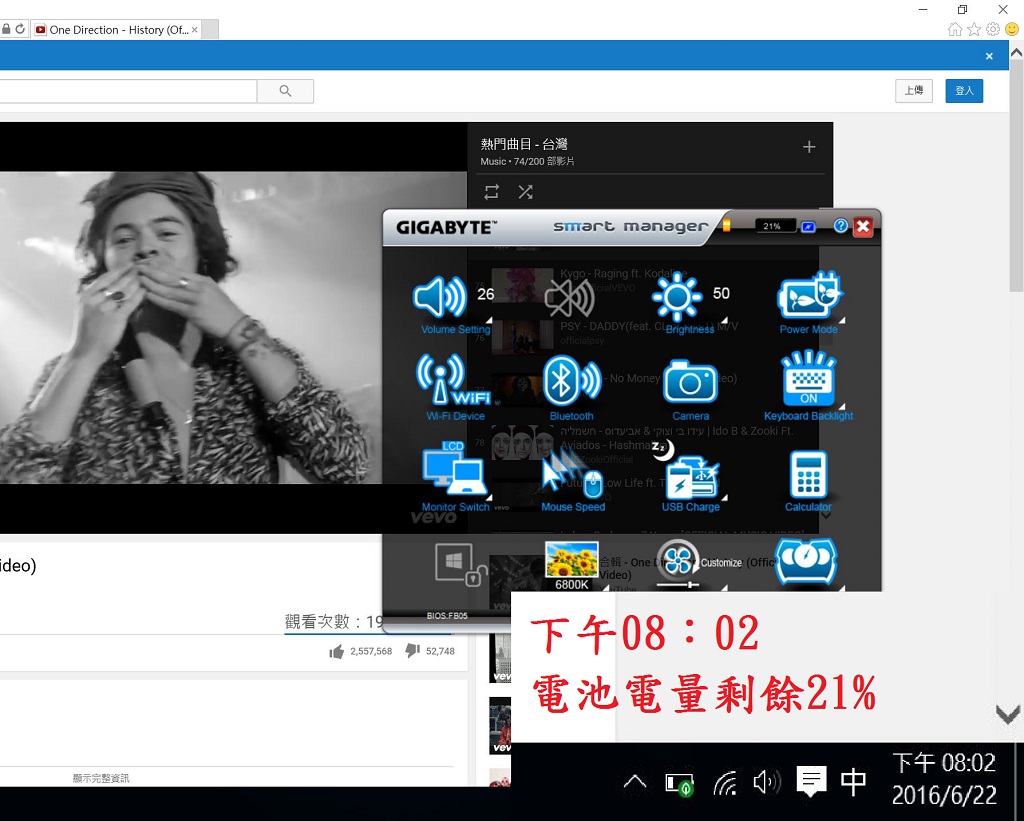Click the fan Customize icon

(678, 562)
